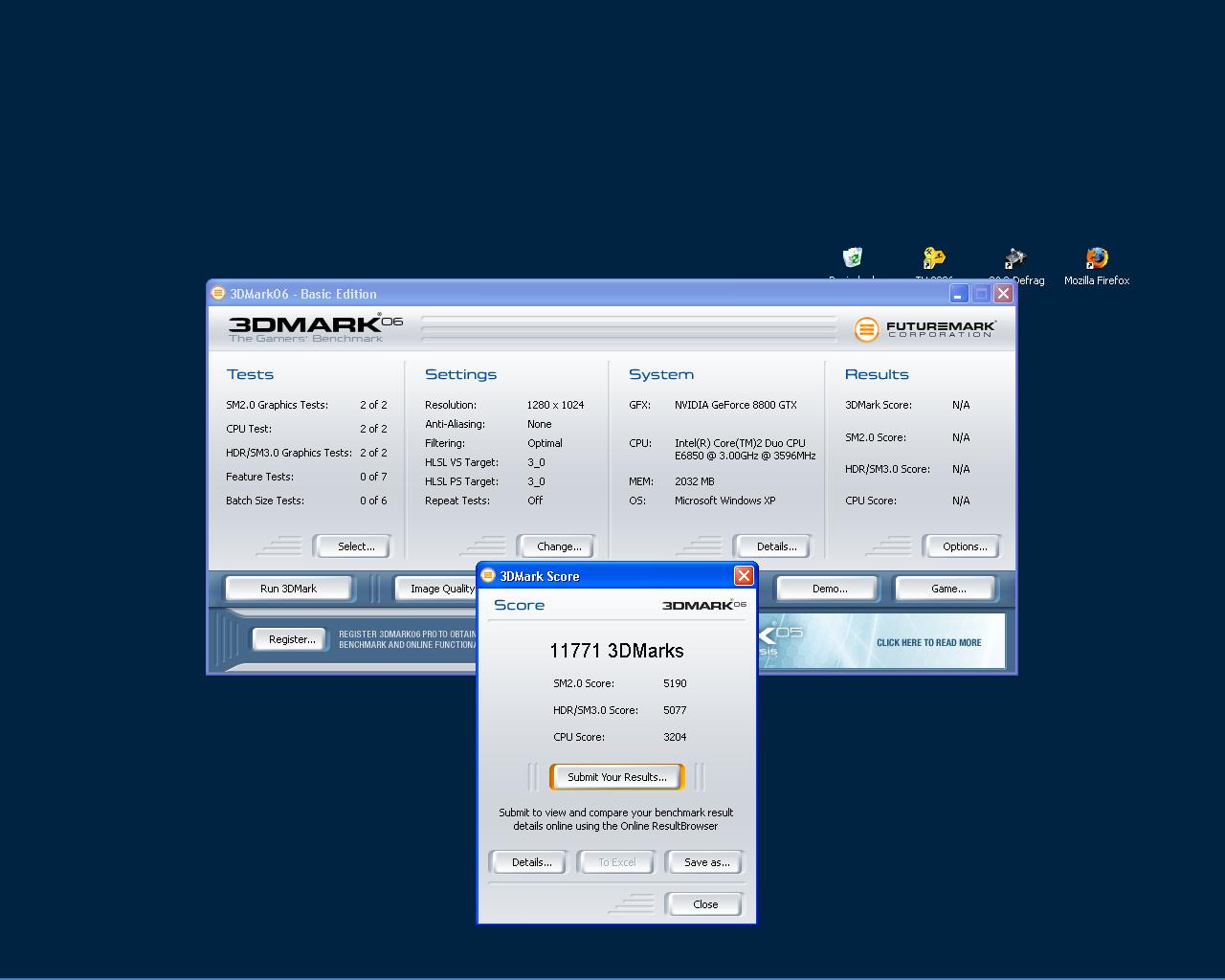Click the Run 3DMark button
Screen dimensions: 1225x980
288,589
